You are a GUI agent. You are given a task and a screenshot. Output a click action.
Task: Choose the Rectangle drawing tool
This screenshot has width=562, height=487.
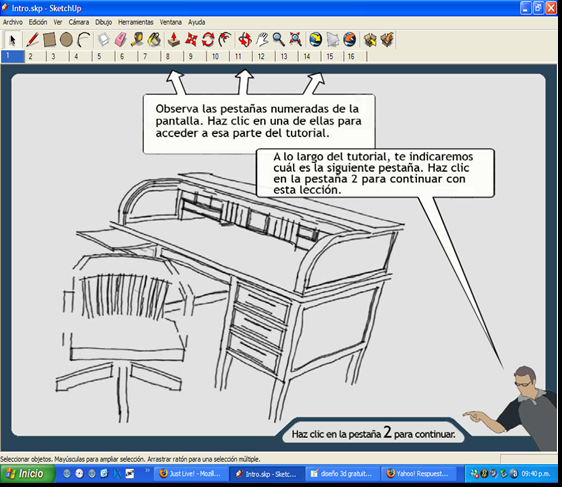(x=49, y=39)
